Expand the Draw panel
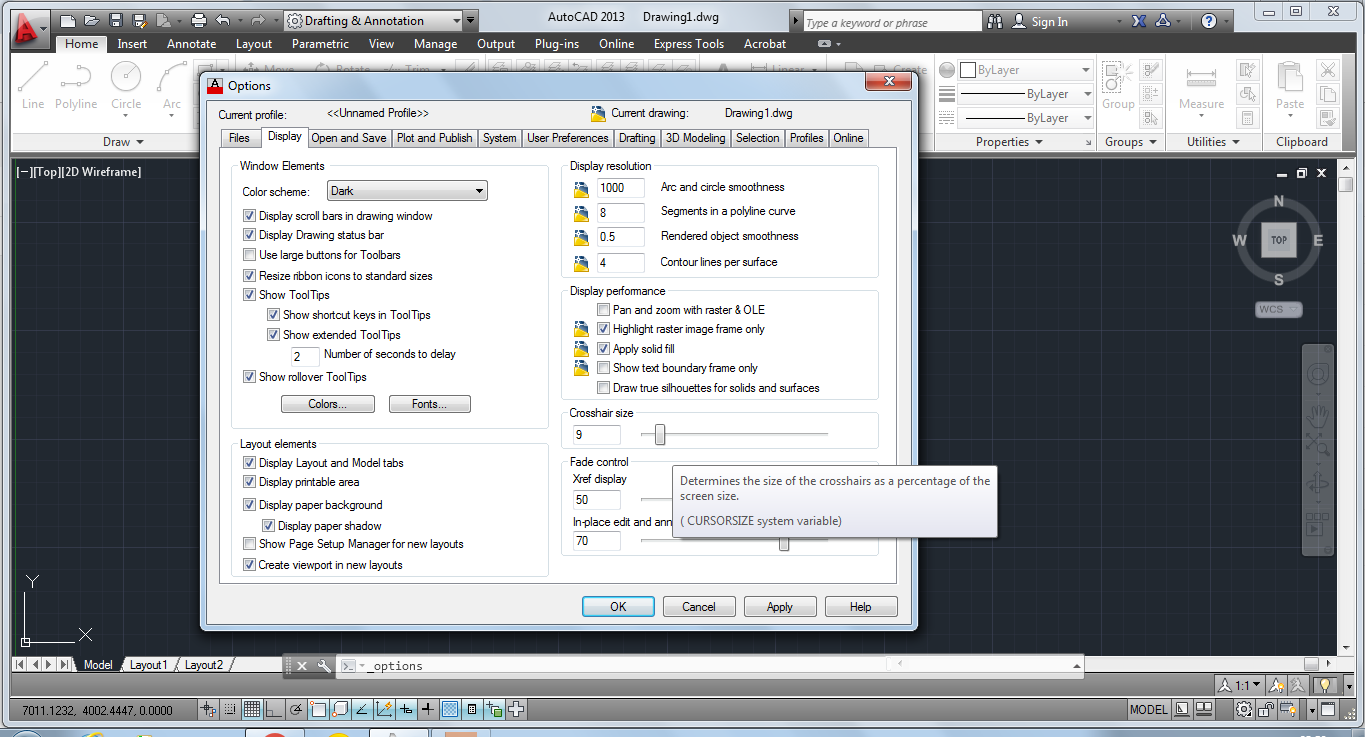This screenshot has width=1365, height=737. point(123,142)
